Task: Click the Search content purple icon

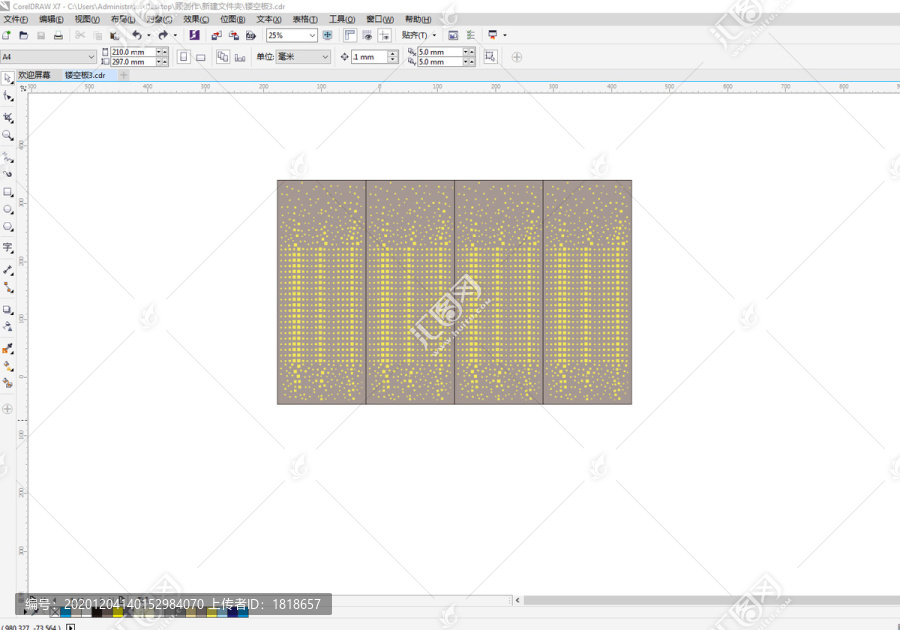Action: click(x=195, y=35)
